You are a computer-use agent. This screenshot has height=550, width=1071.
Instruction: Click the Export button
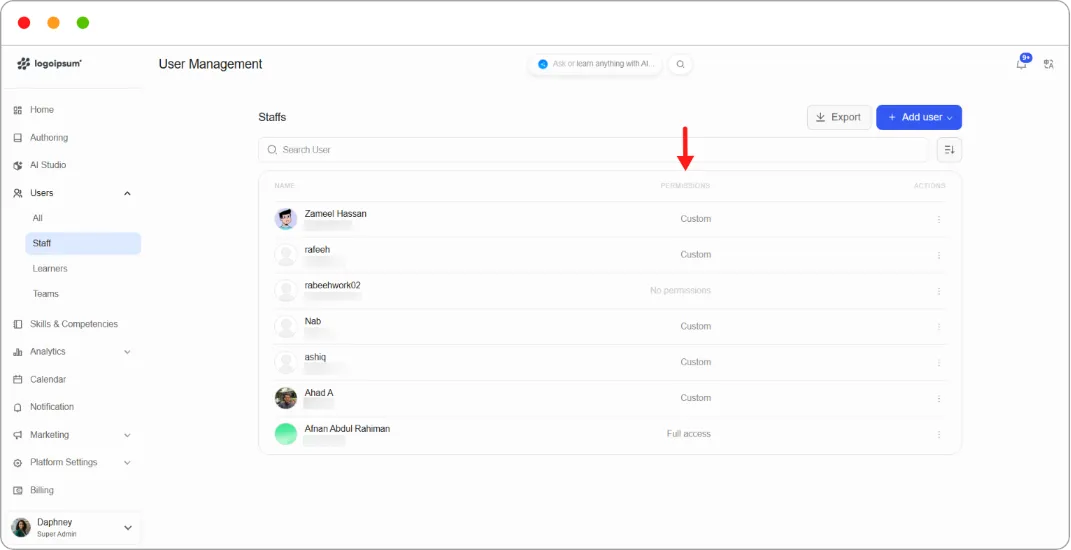click(839, 117)
